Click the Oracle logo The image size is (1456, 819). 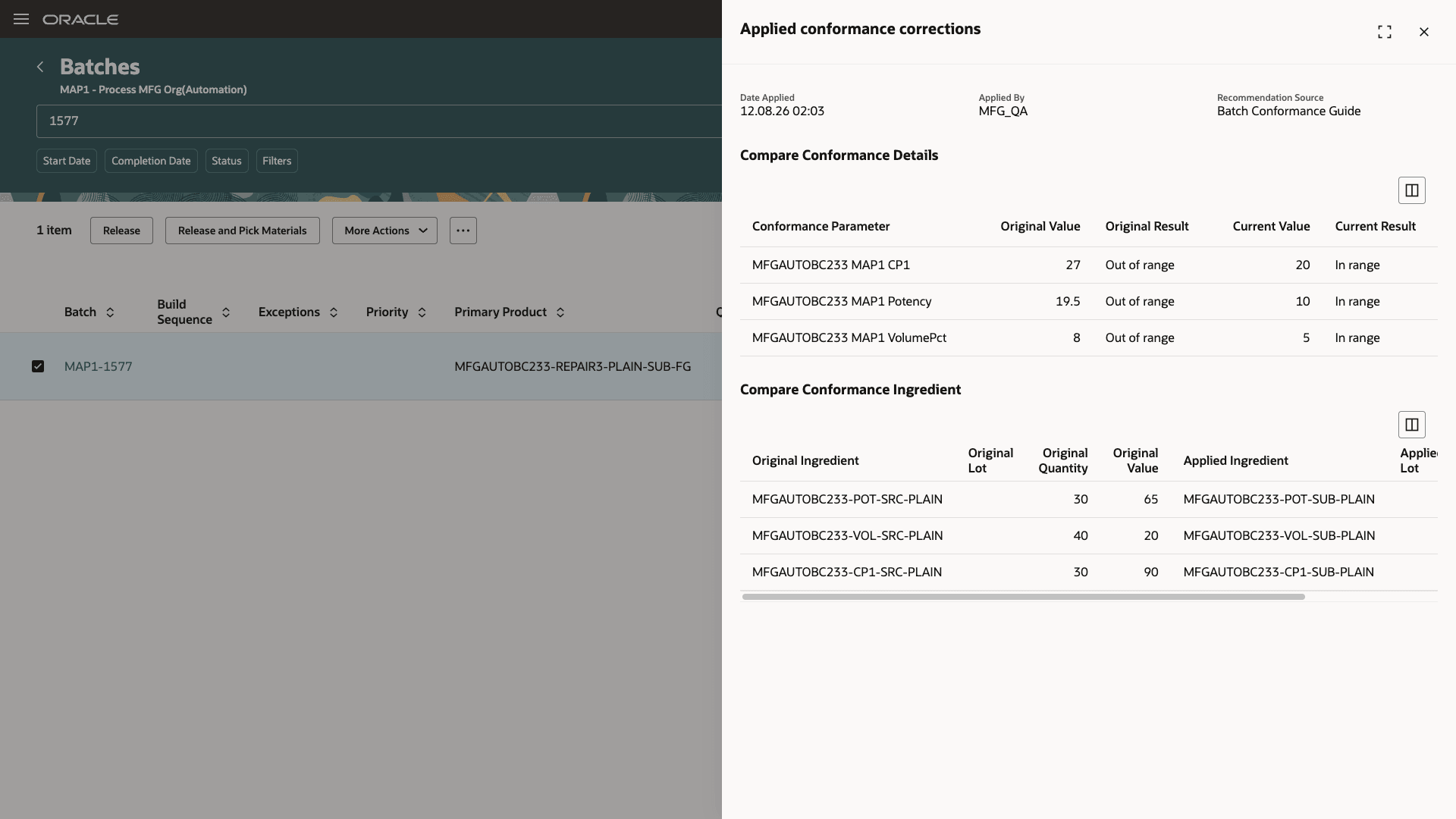[x=80, y=20]
